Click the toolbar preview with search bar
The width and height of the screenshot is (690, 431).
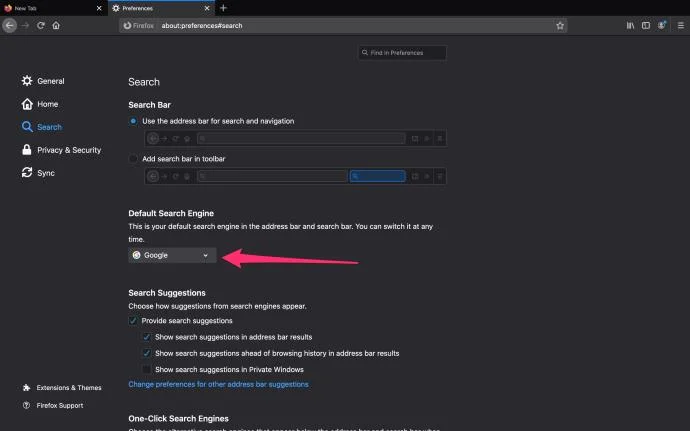(295, 177)
